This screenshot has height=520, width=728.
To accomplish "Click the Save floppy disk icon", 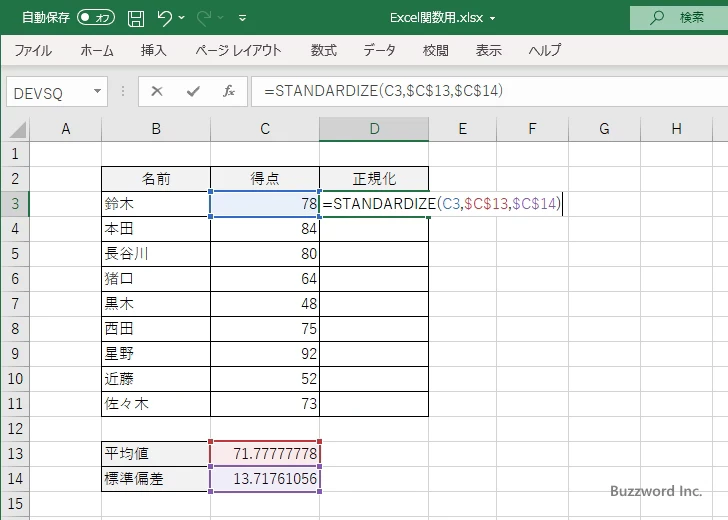I will coord(136,18).
